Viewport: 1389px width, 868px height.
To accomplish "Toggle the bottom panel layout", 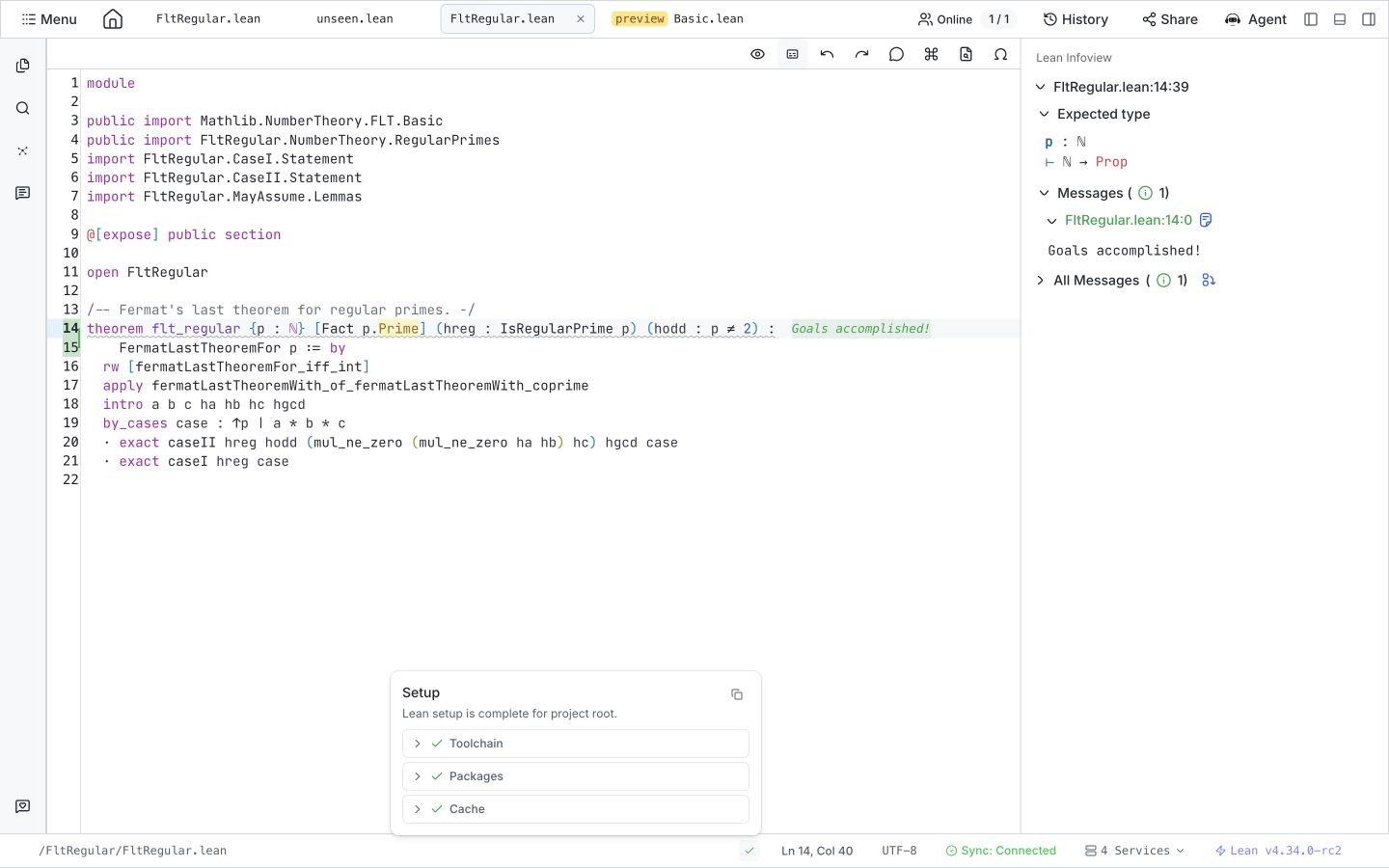I will (1340, 19).
